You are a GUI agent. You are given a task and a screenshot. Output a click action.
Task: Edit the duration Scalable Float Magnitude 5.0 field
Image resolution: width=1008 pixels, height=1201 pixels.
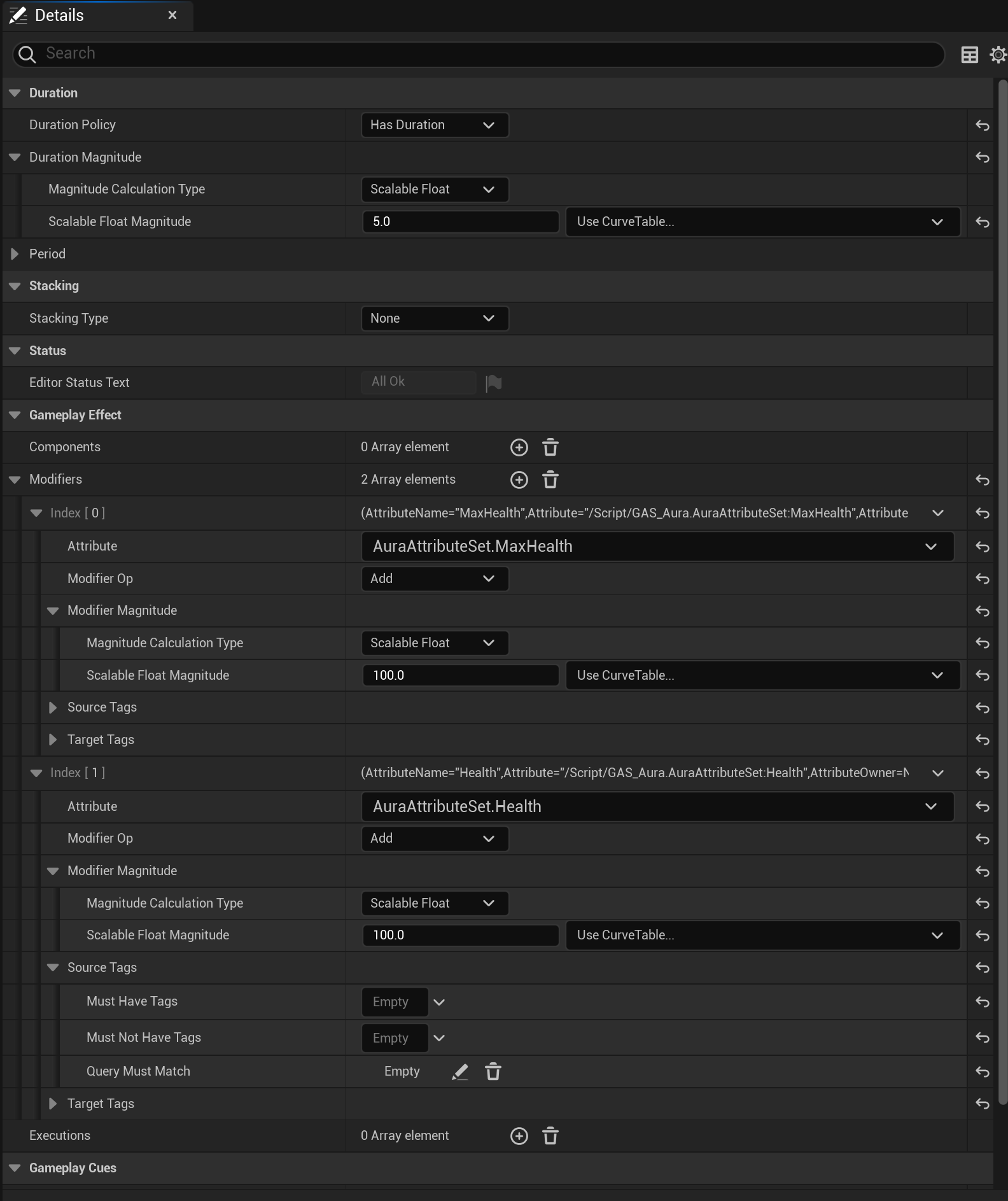pyautogui.click(x=459, y=221)
